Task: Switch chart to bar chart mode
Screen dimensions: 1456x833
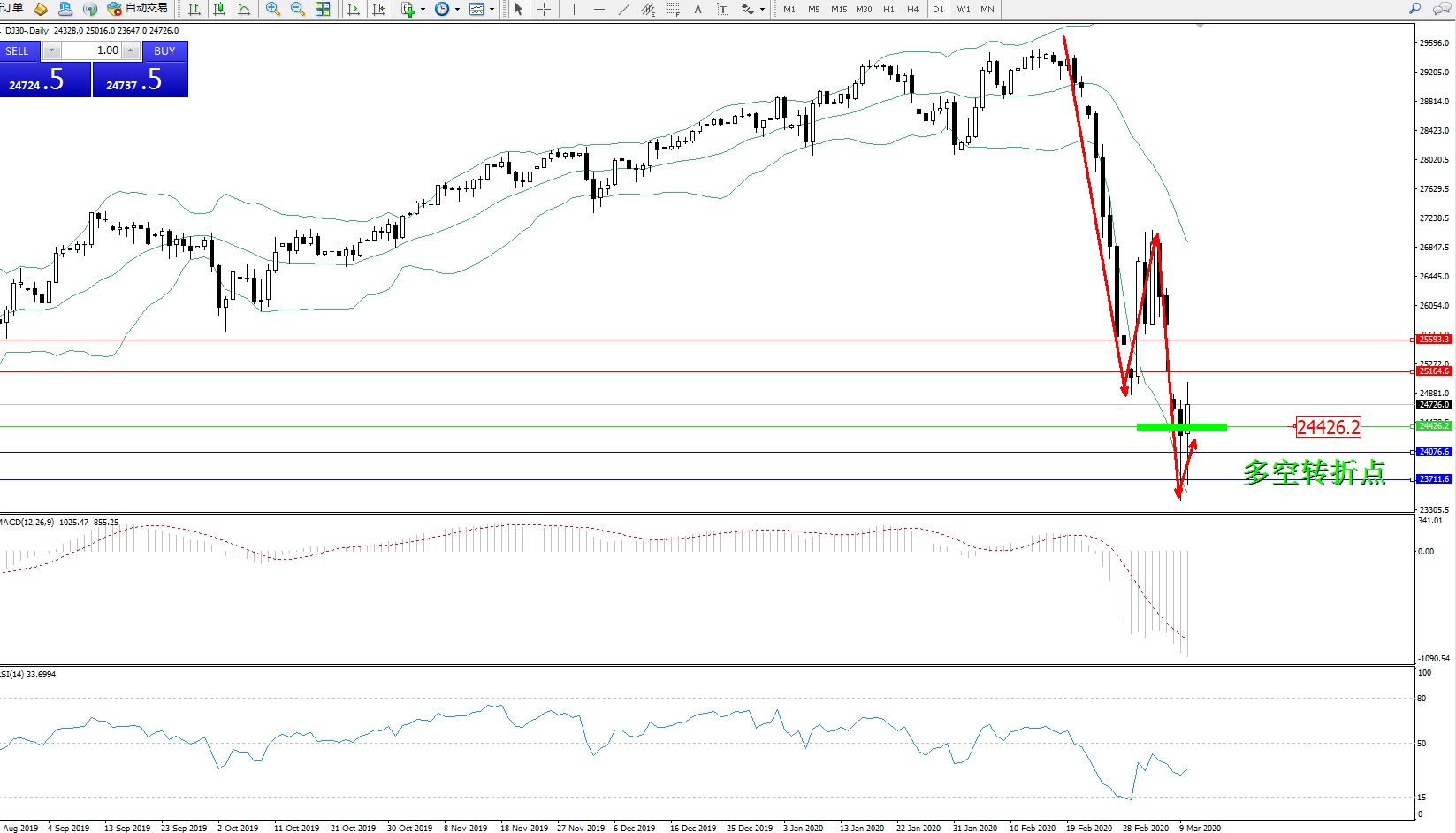Action: (194, 9)
